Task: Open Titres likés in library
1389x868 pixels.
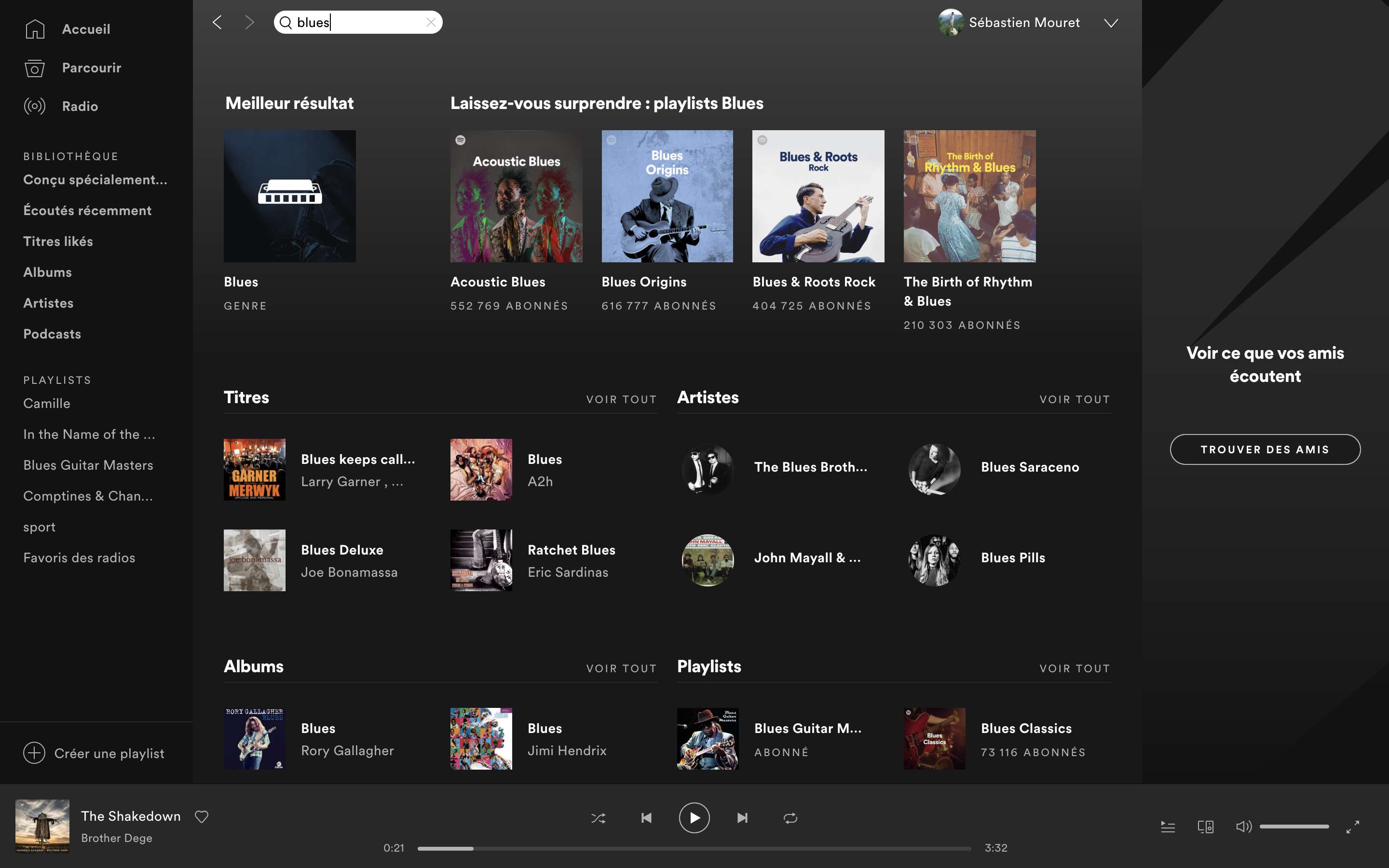Action: coord(58,241)
